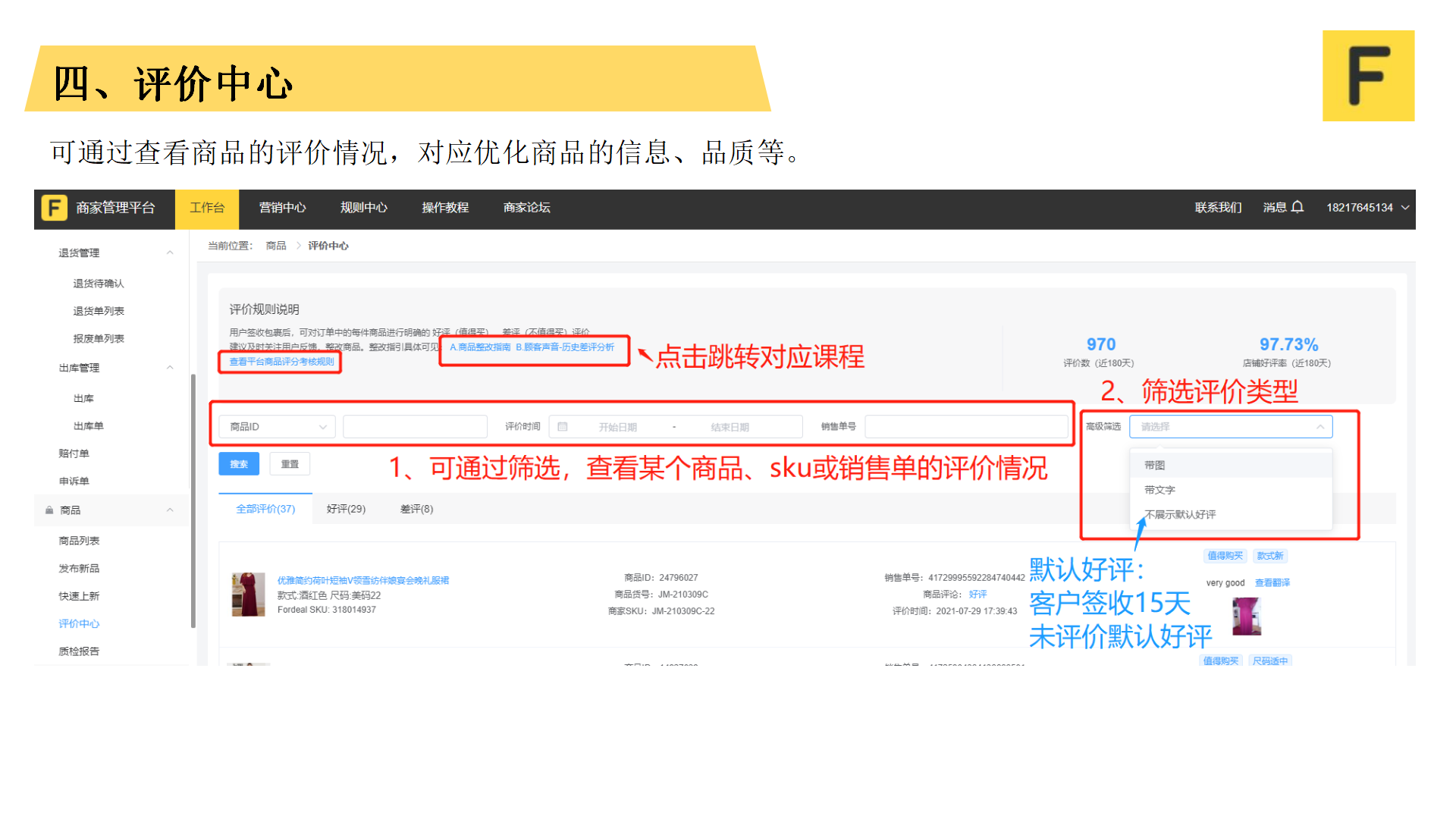Select 评价中心 in the sidebar
The width and height of the screenshot is (1456, 819).
[x=79, y=624]
